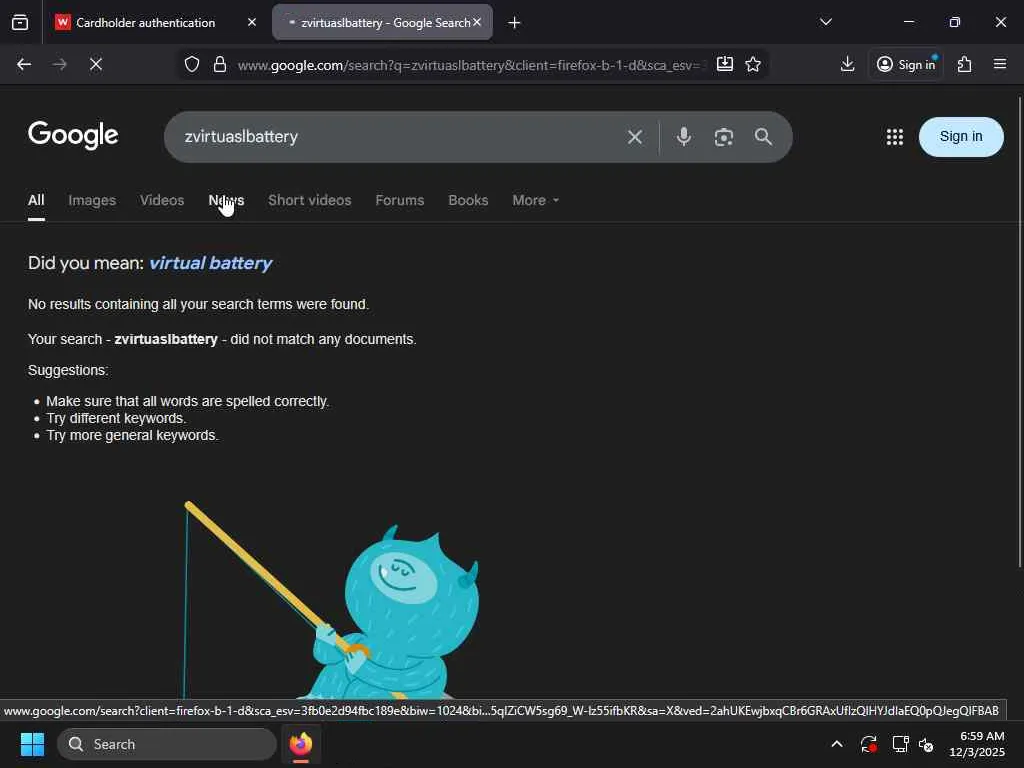The image size is (1024, 768).
Task: Click the blue Google Sign in button
Action: point(961,136)
